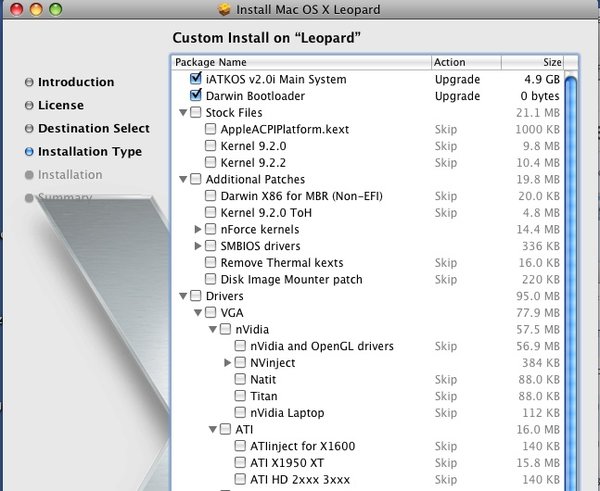Image resolution: width=600 pixels, height=491 pixels.
Task: Collapse the Stock Files disclosure triangle
Action: point(183,113)
